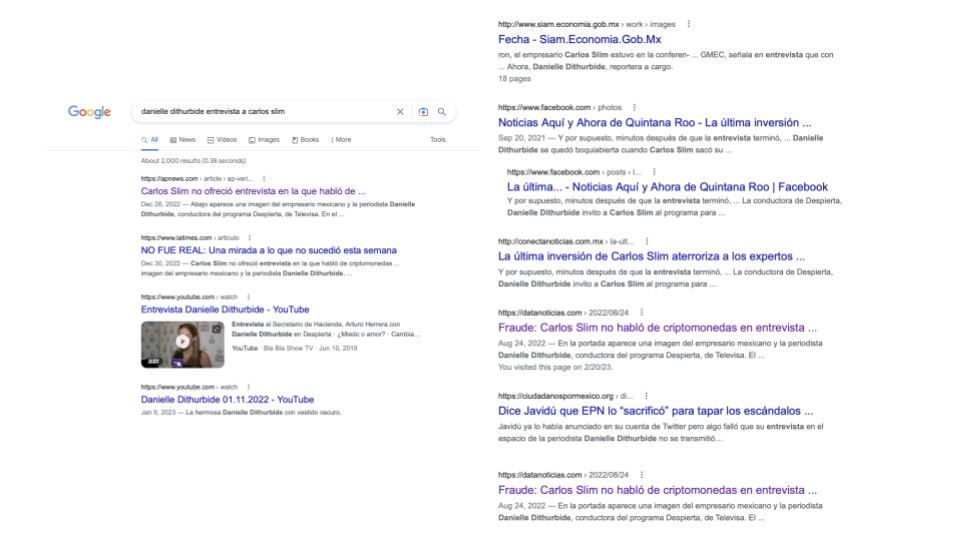
Task: Switch to the Videos tab
Action: coord(222,140)
